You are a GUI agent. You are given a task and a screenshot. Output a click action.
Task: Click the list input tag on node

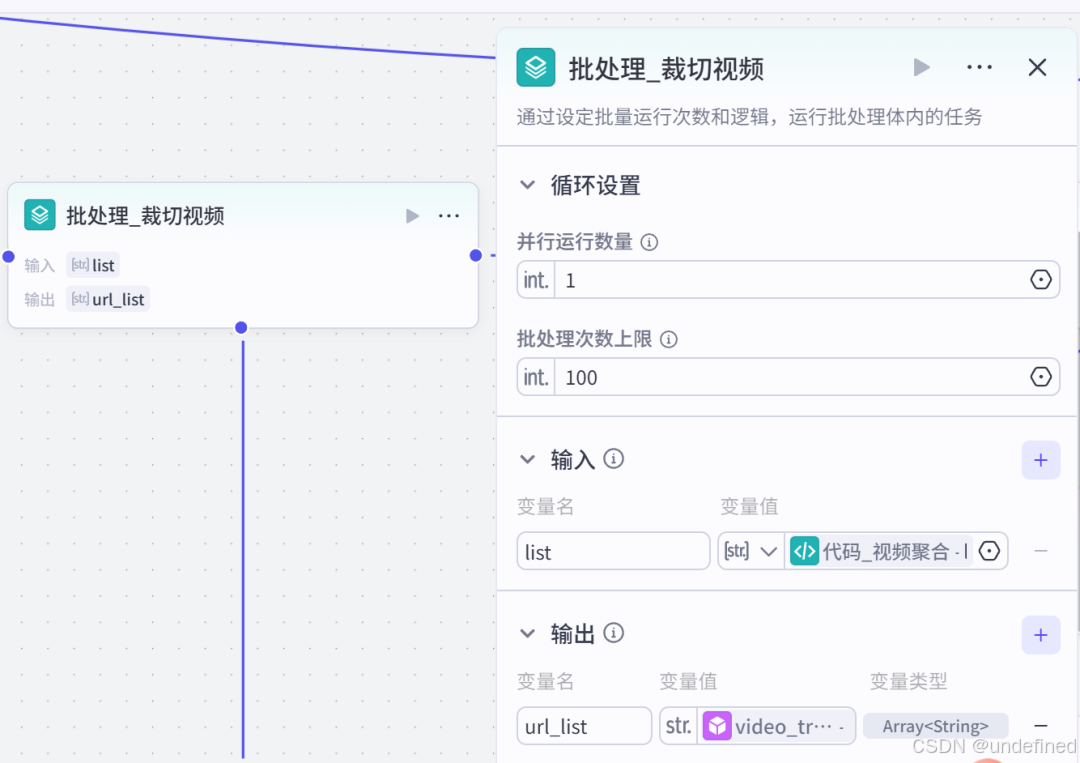[93, 265]
